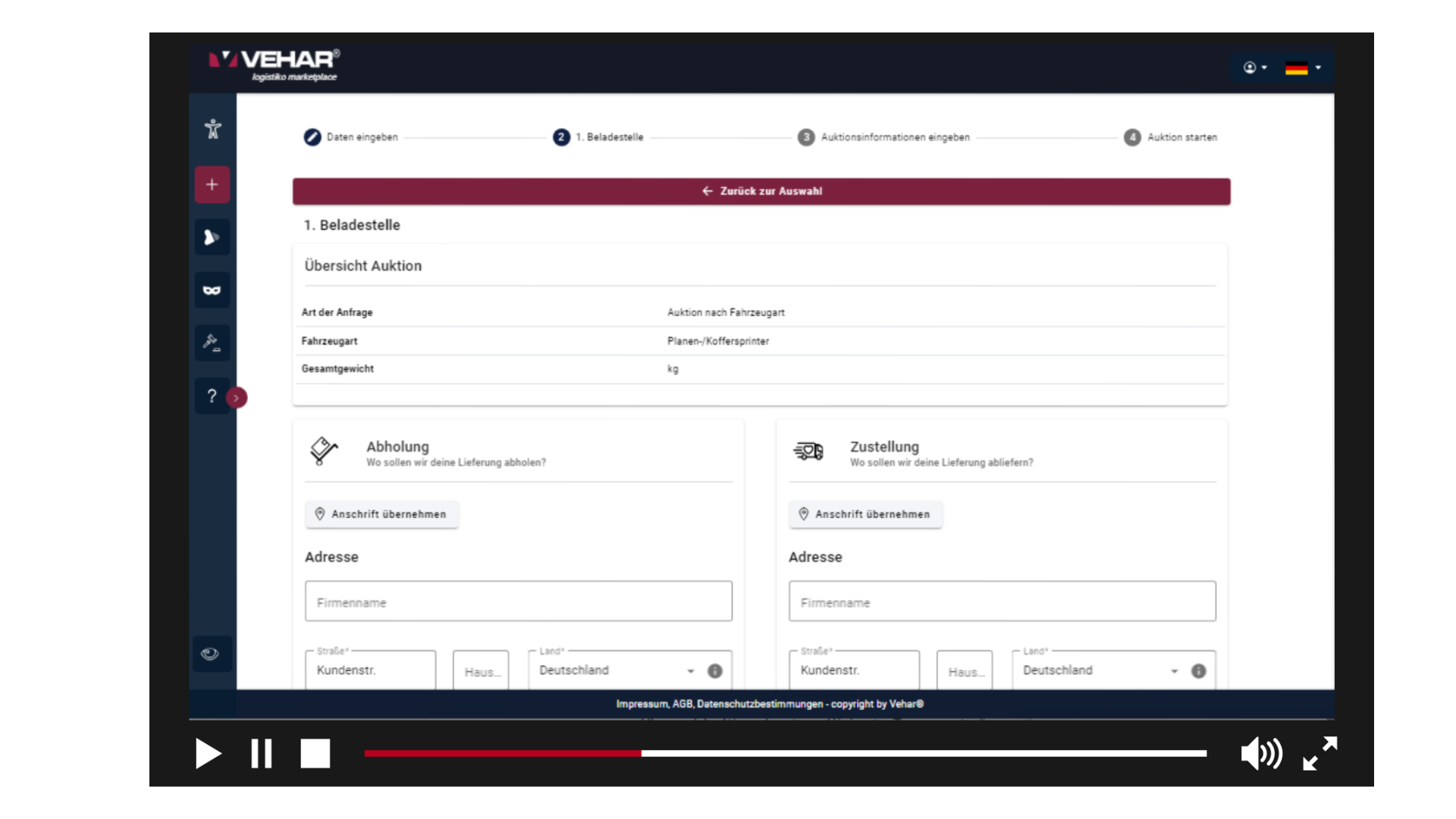Viewport: 1456px width, 819px height.
Task: Open the mask icon in sidebar
Action: 212,290
